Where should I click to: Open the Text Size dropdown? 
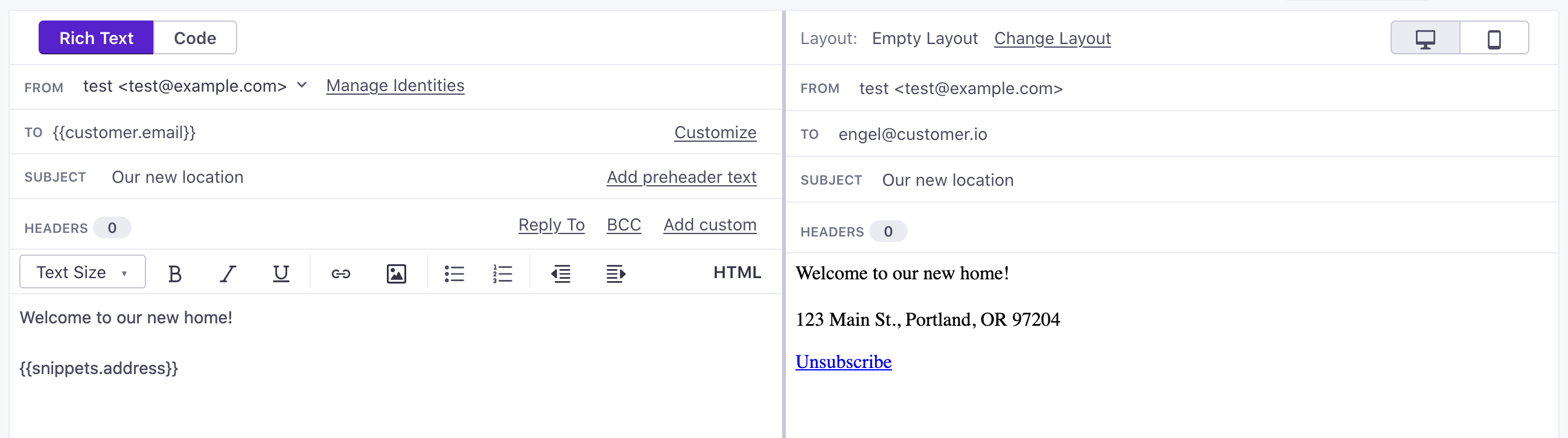(x=83, y=272)
